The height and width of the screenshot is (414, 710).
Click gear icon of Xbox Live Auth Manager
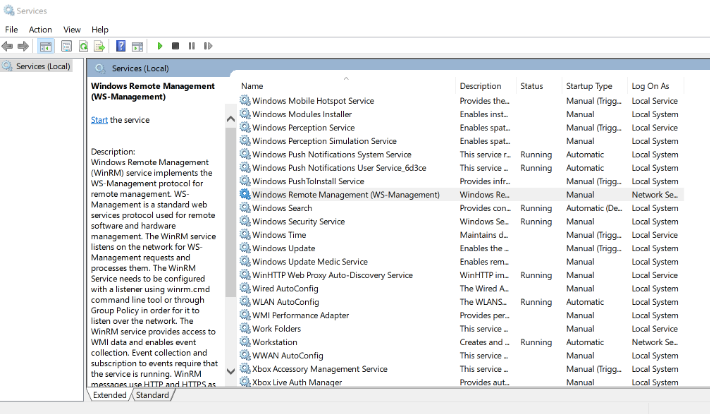(x=245, y=381)
